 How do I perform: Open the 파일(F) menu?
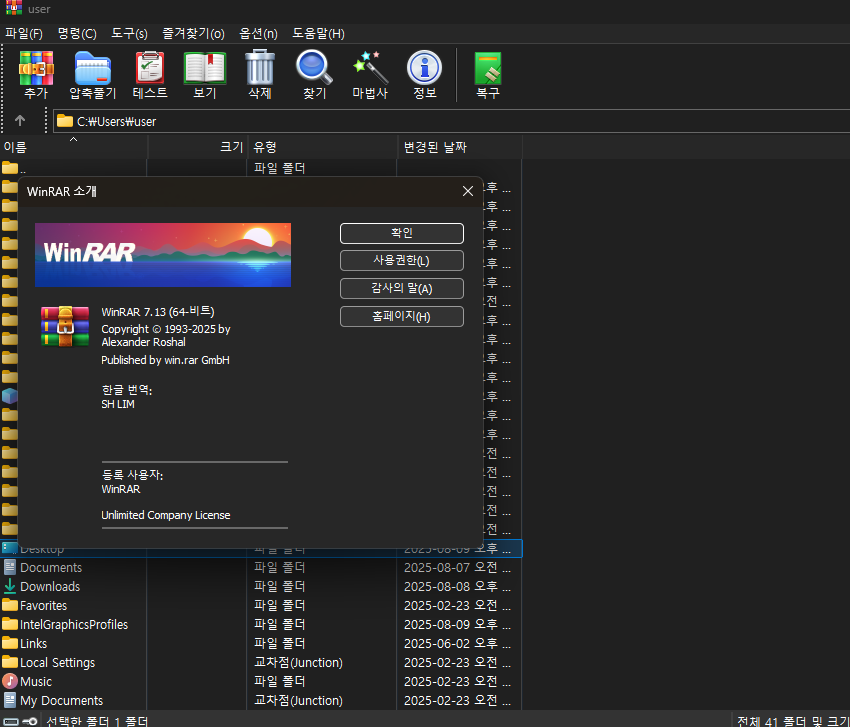point(24,34)
